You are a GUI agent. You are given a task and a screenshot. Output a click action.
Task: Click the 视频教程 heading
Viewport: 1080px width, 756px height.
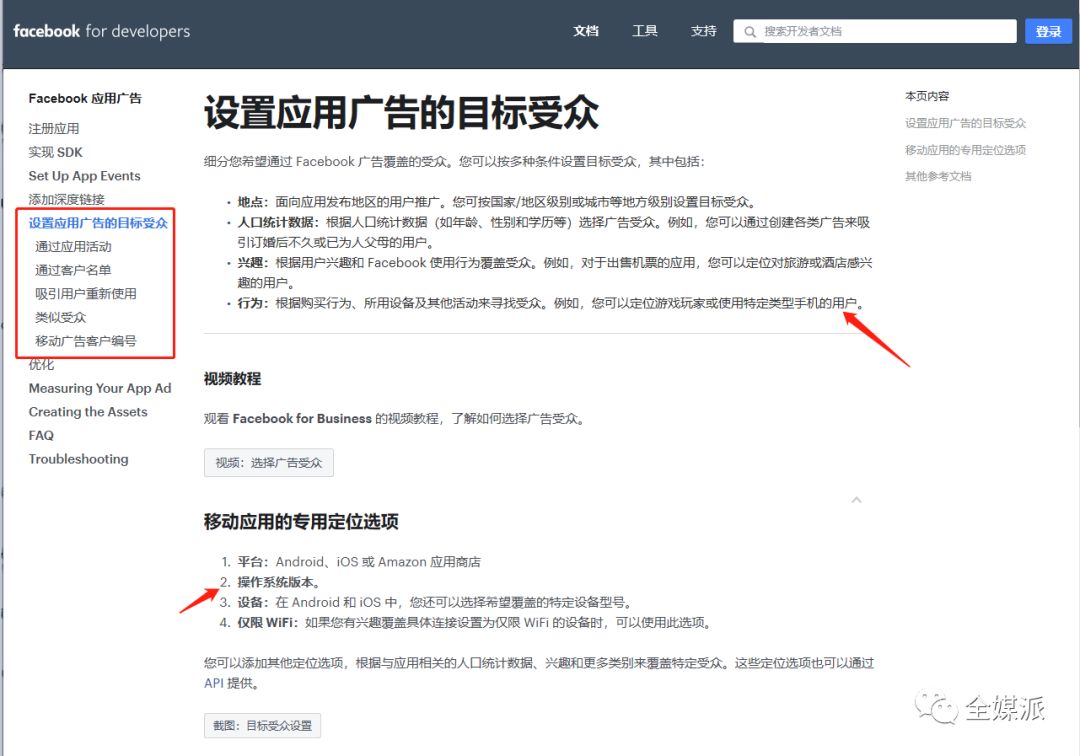(232, 379)
